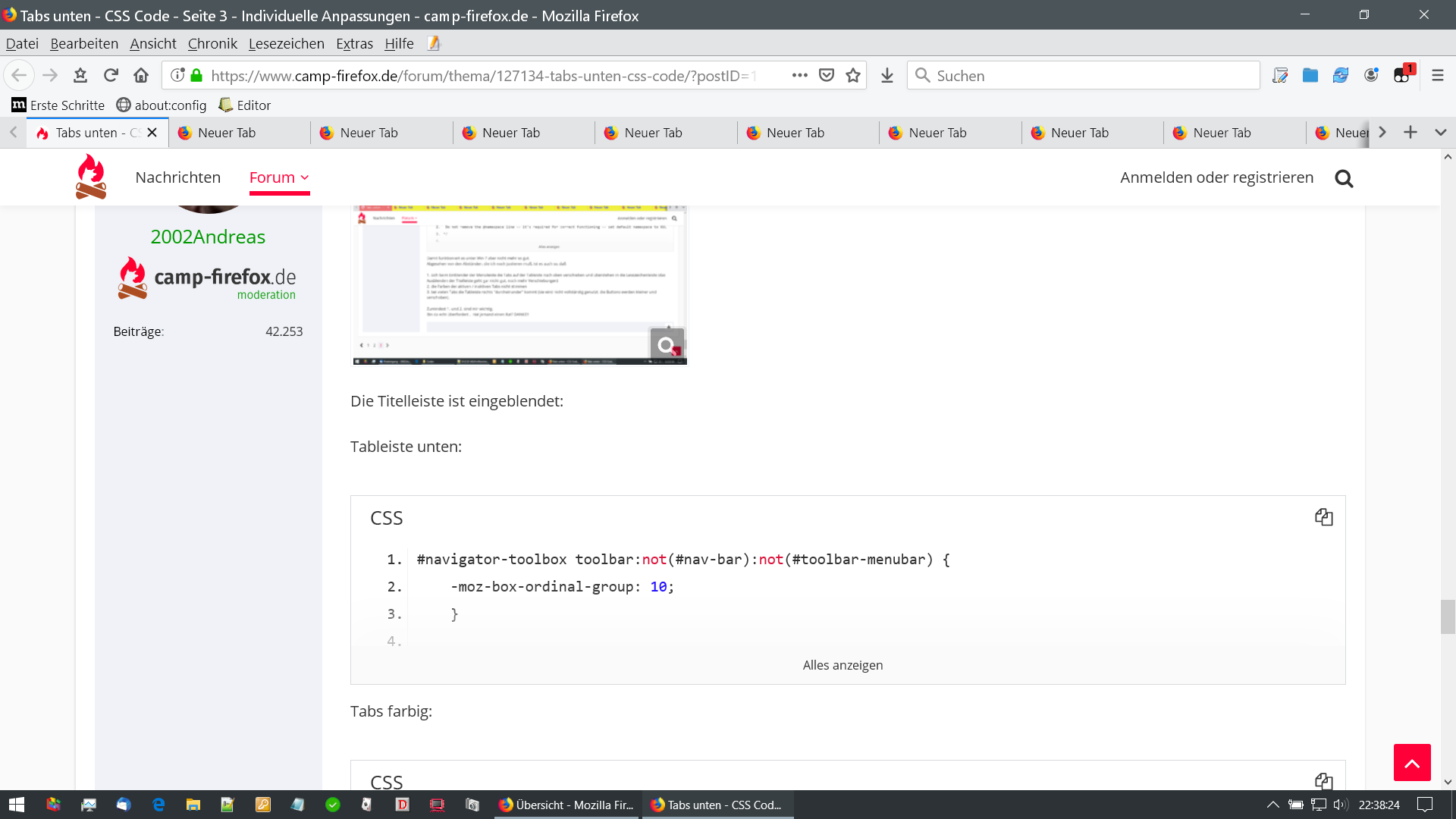Save page to Pocket icon
Screen dimensions: 1456x819
[x=827, y=75]
